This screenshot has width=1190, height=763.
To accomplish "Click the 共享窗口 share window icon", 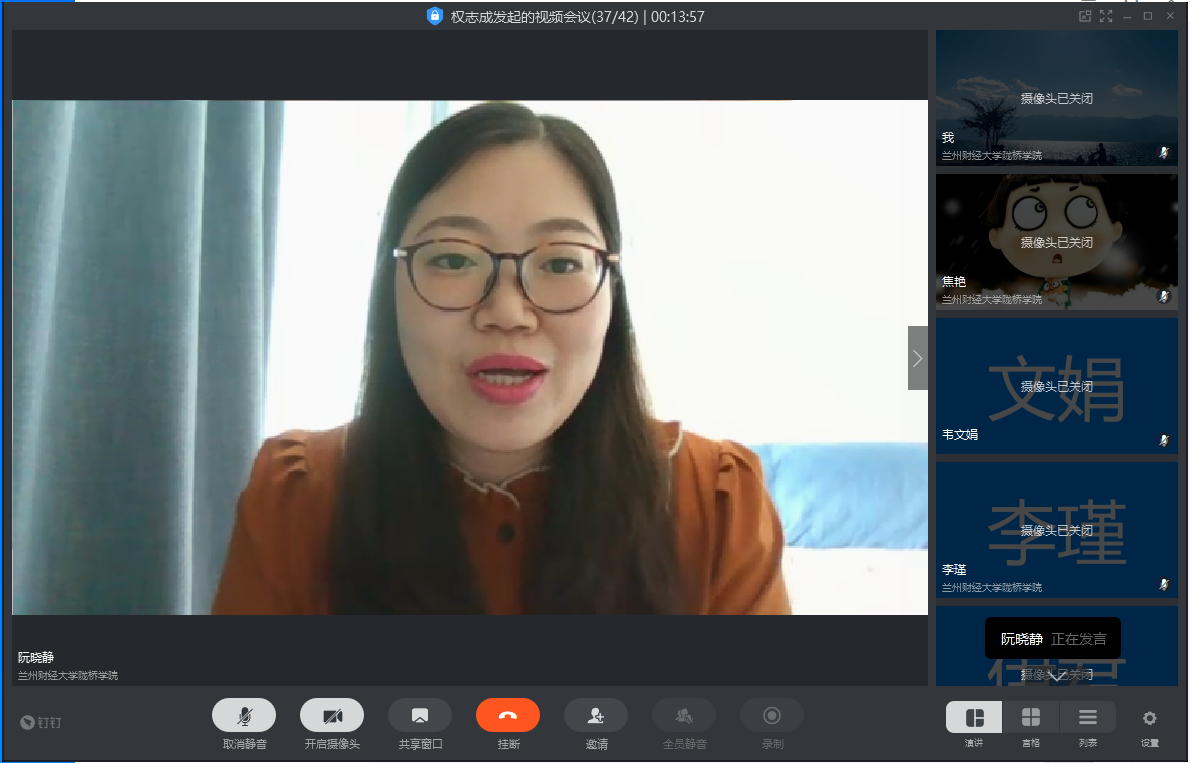I will [420, 715].
